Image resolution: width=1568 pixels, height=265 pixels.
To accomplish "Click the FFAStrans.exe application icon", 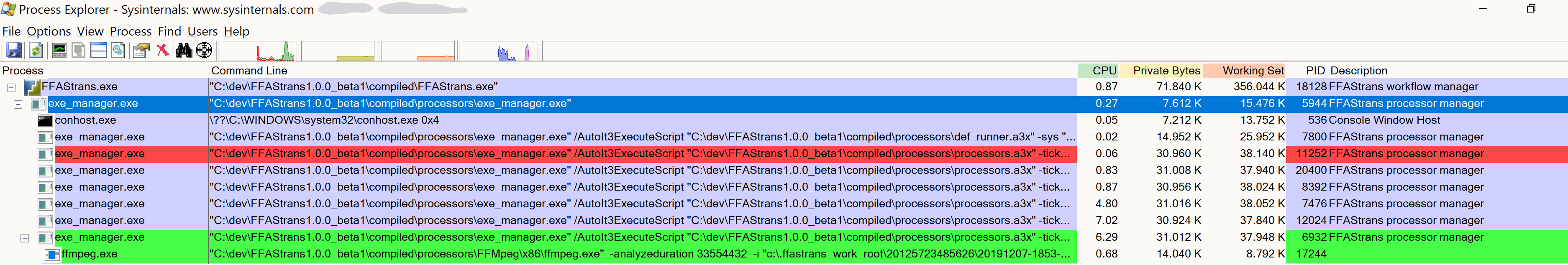I will (32, 87).
